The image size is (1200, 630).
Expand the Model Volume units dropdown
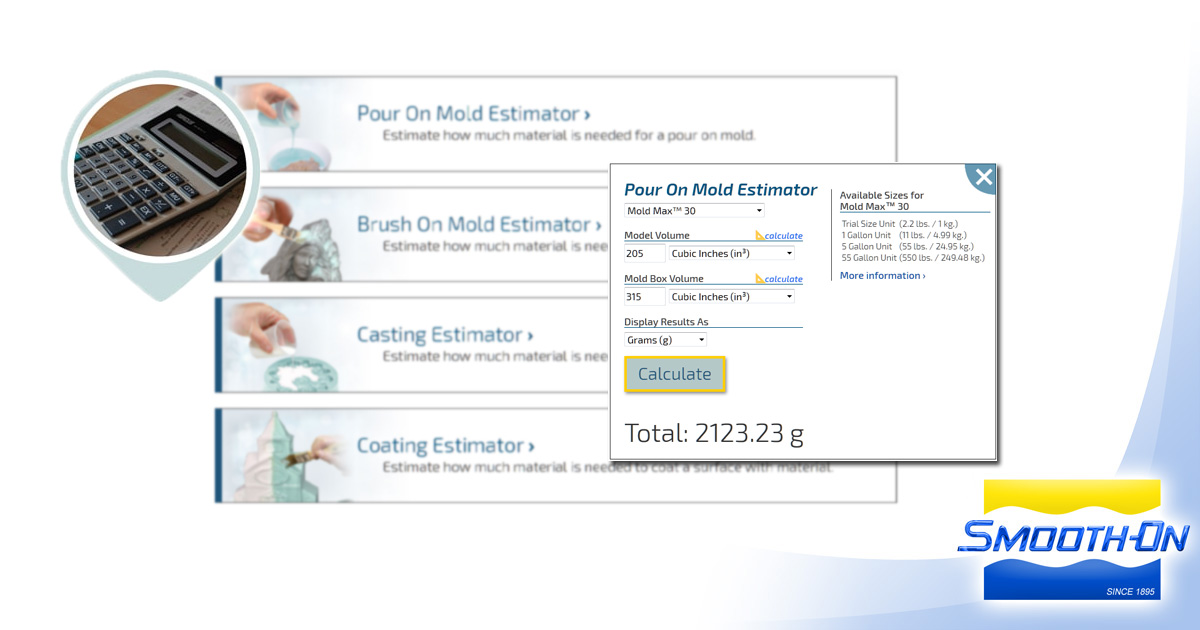tap(732, 253)
